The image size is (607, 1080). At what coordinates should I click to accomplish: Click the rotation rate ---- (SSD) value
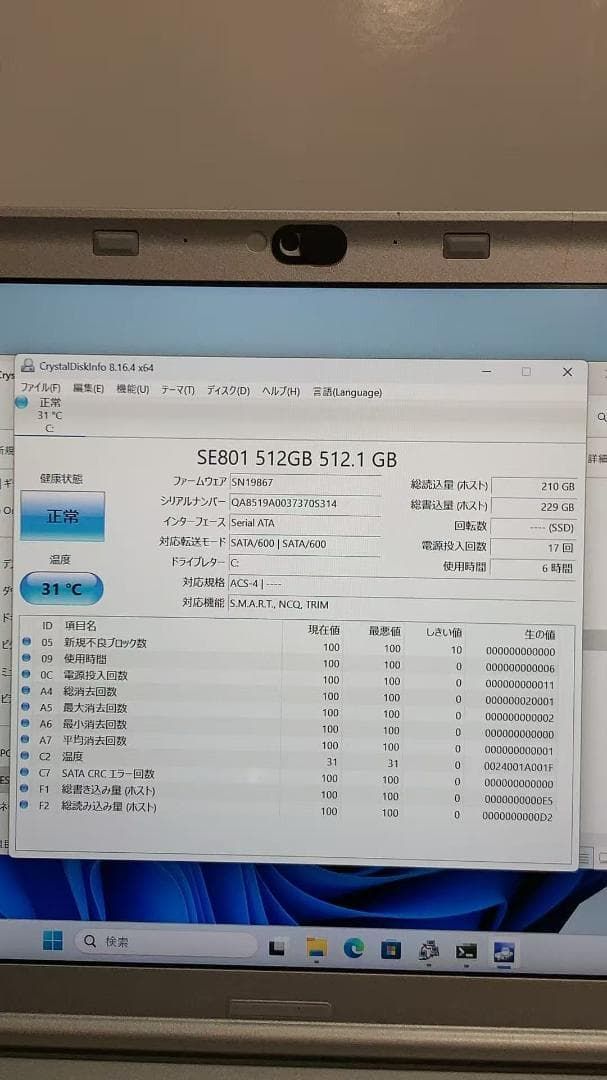(x=533, y=528)
